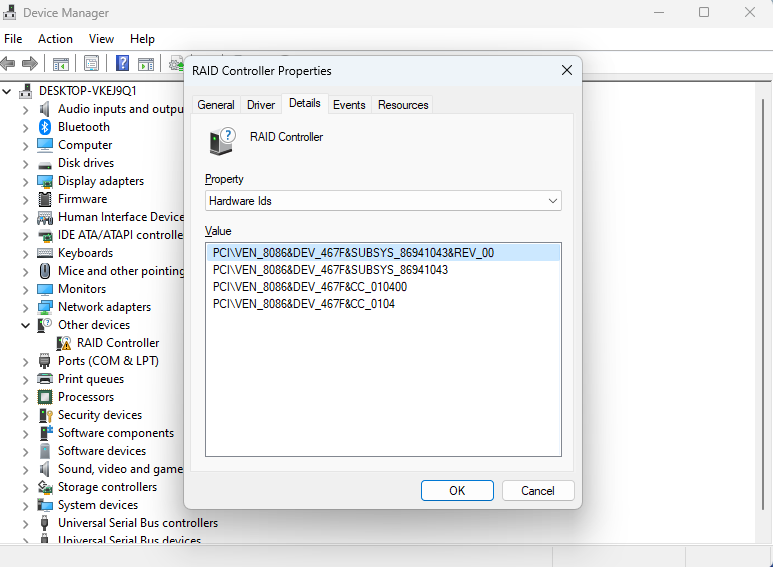Close the RAID Controller Properties dialog

(567, 71)
